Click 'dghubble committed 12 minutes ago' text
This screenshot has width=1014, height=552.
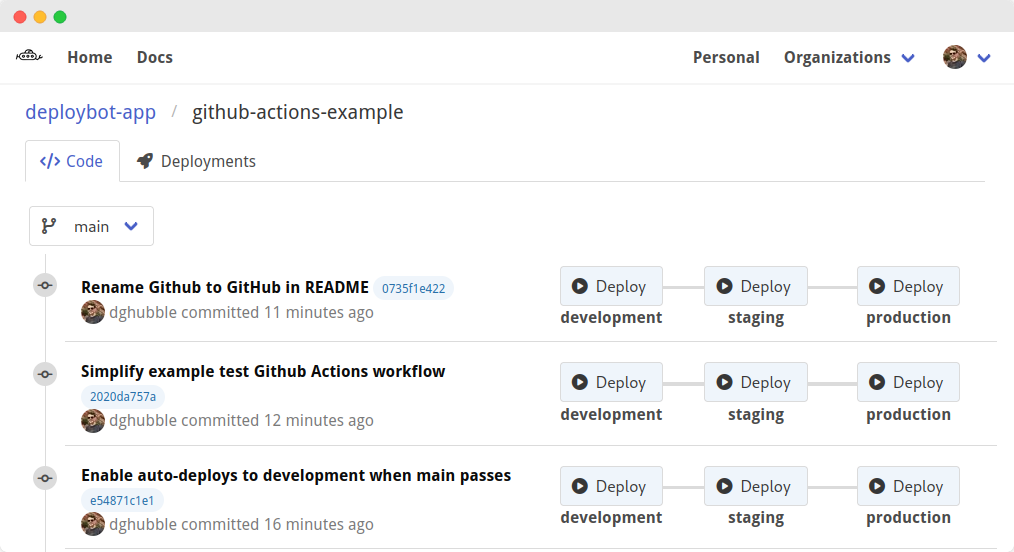point(241,421)
